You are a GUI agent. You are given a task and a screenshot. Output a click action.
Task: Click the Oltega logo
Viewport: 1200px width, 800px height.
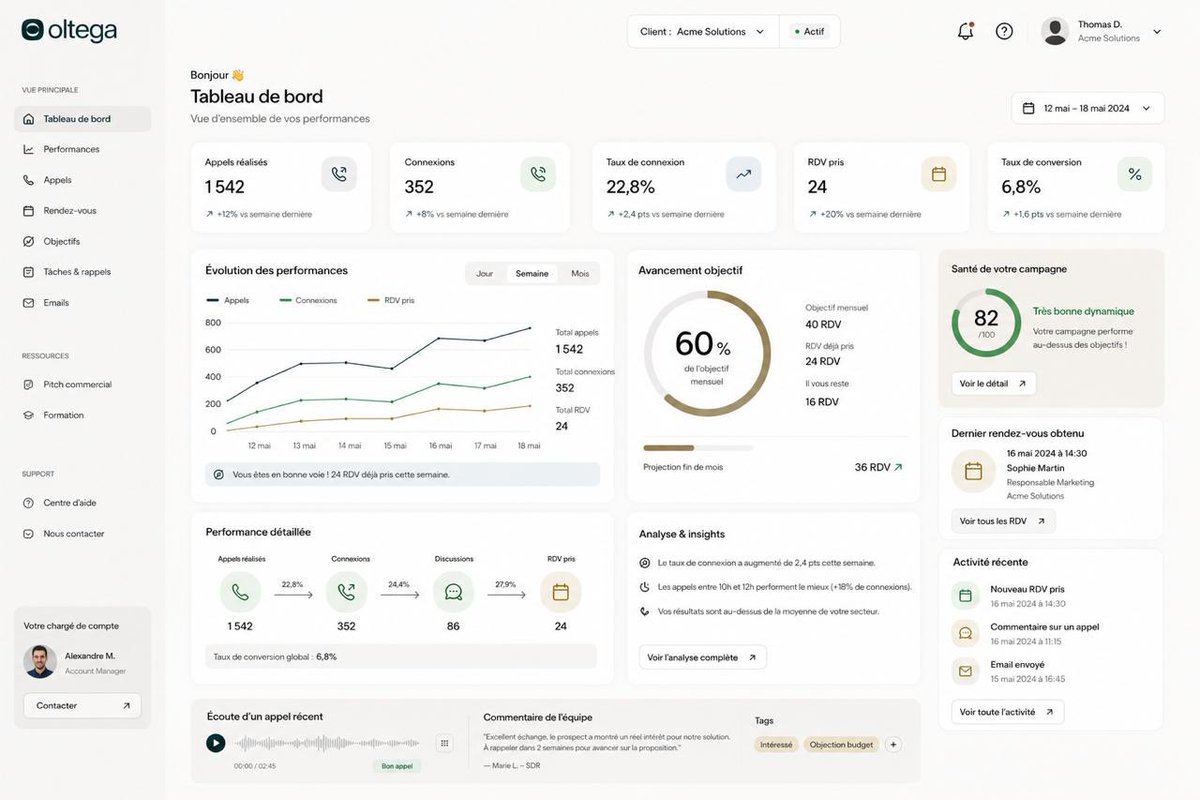pos(69,31)
